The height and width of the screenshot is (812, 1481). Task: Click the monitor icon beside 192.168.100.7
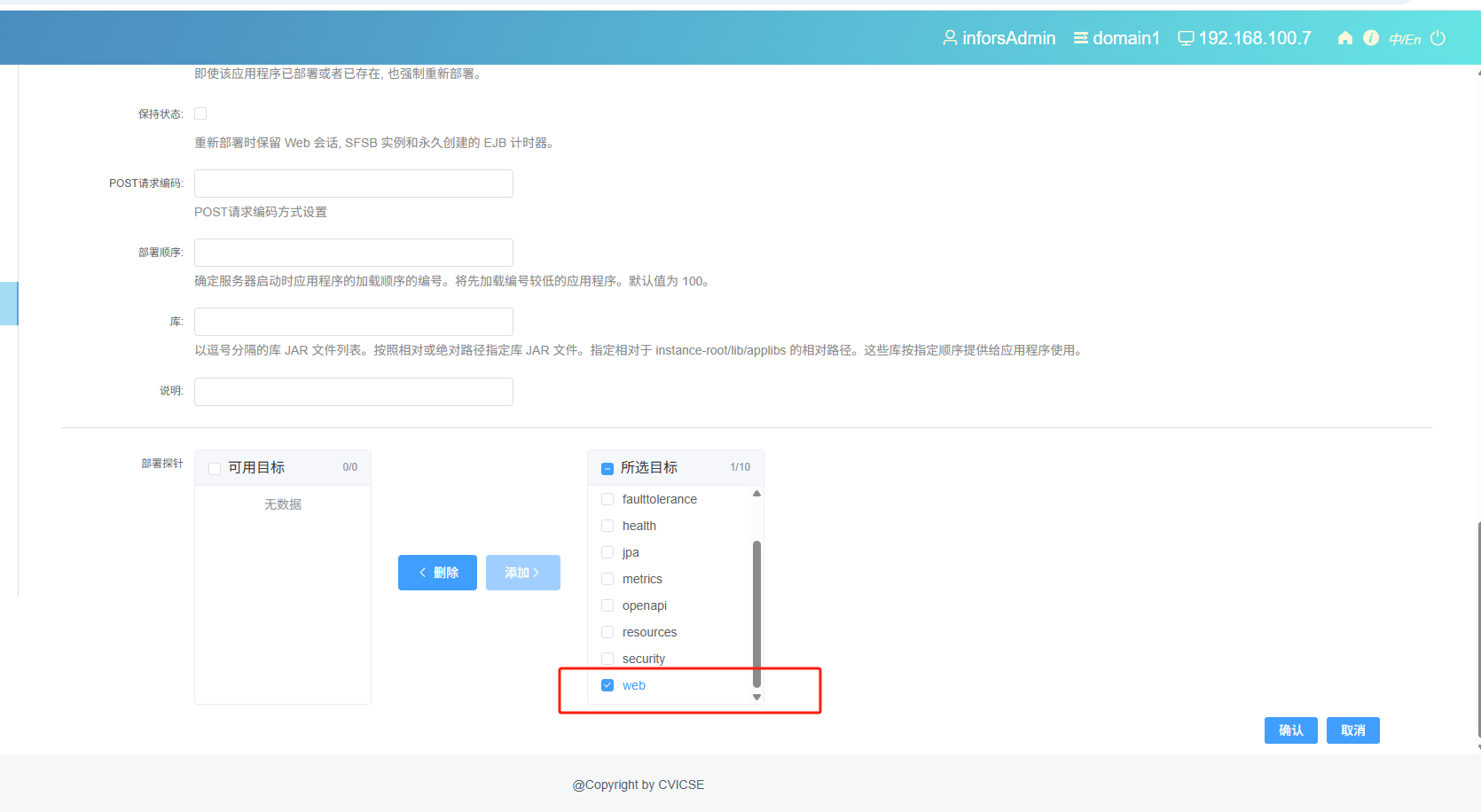pyautogui.click(x=1185, y=38)
